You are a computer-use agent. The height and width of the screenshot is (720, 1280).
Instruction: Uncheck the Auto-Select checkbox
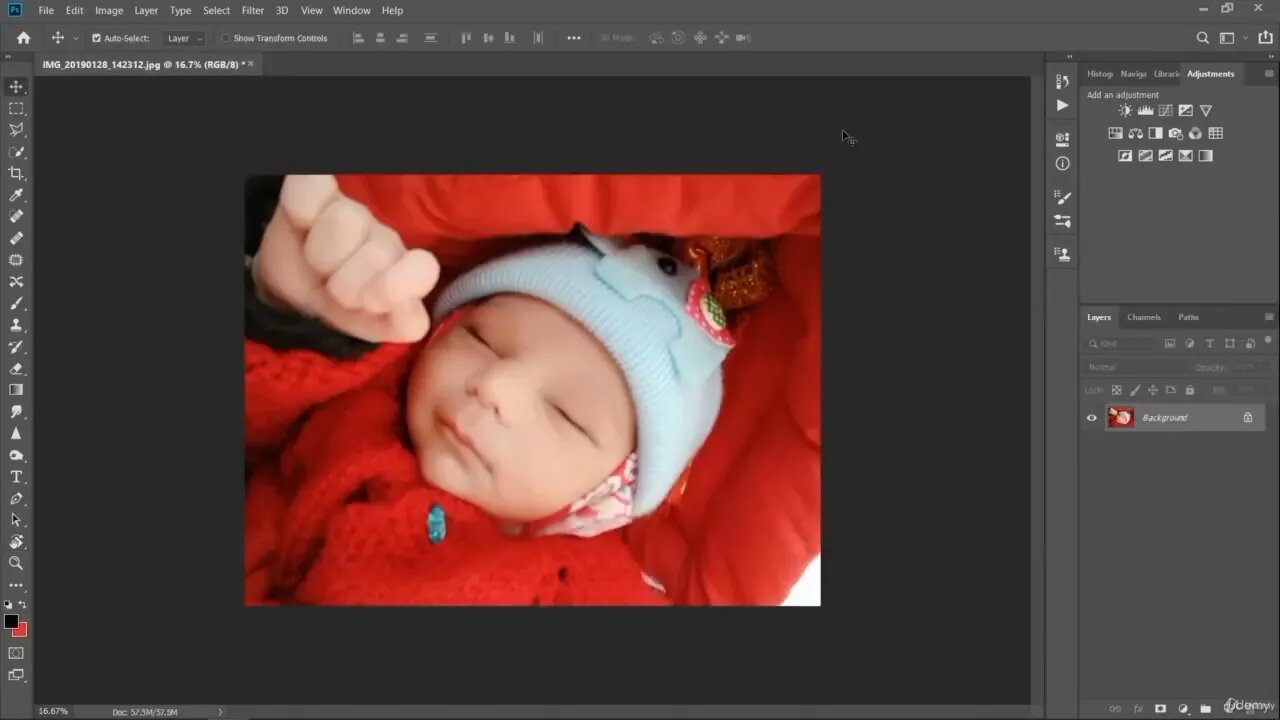[x=96, y=38]
